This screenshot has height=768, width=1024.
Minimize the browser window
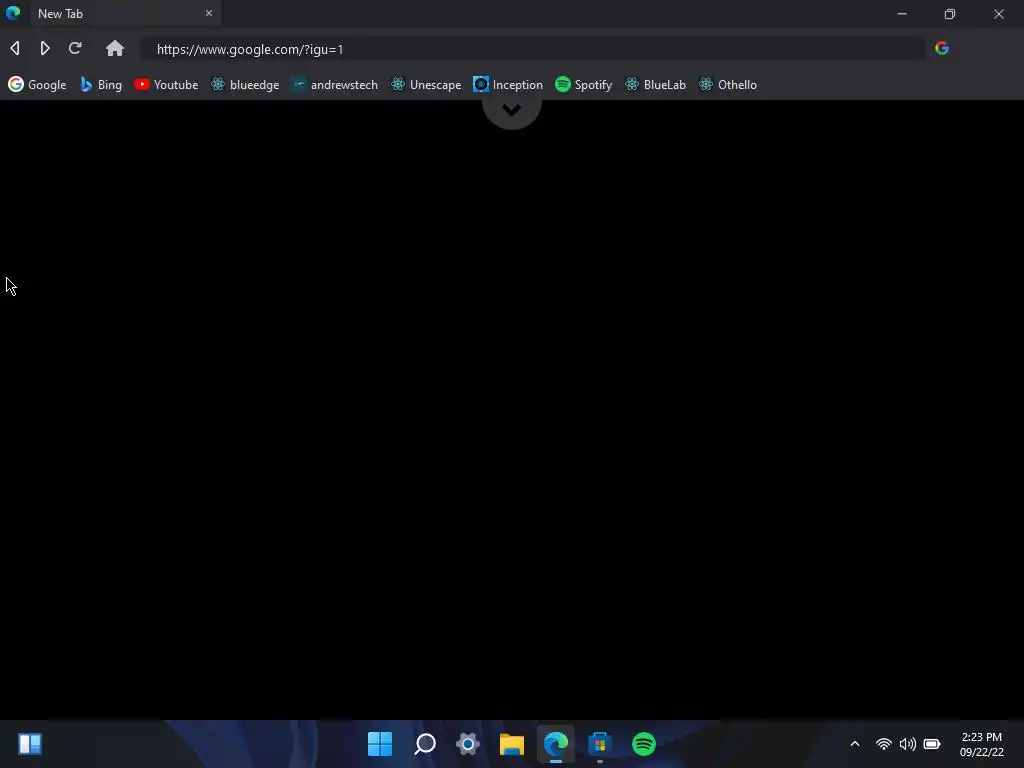tap(903, 14)
